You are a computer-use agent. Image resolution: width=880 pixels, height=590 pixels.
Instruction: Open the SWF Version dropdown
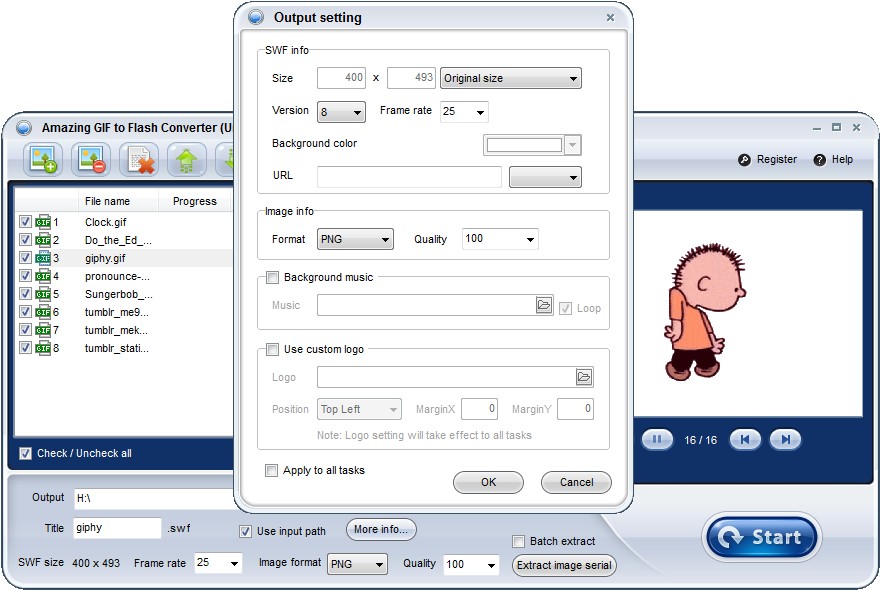pos(341,112)
